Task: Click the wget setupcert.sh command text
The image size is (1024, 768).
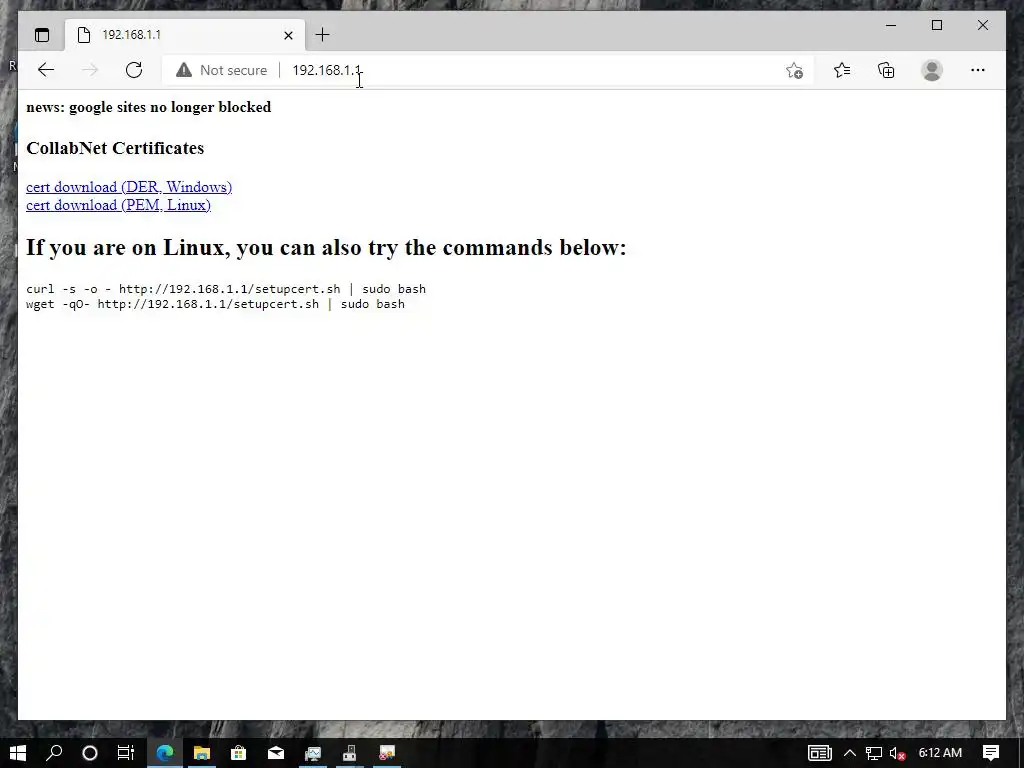Action: point(216,304)
